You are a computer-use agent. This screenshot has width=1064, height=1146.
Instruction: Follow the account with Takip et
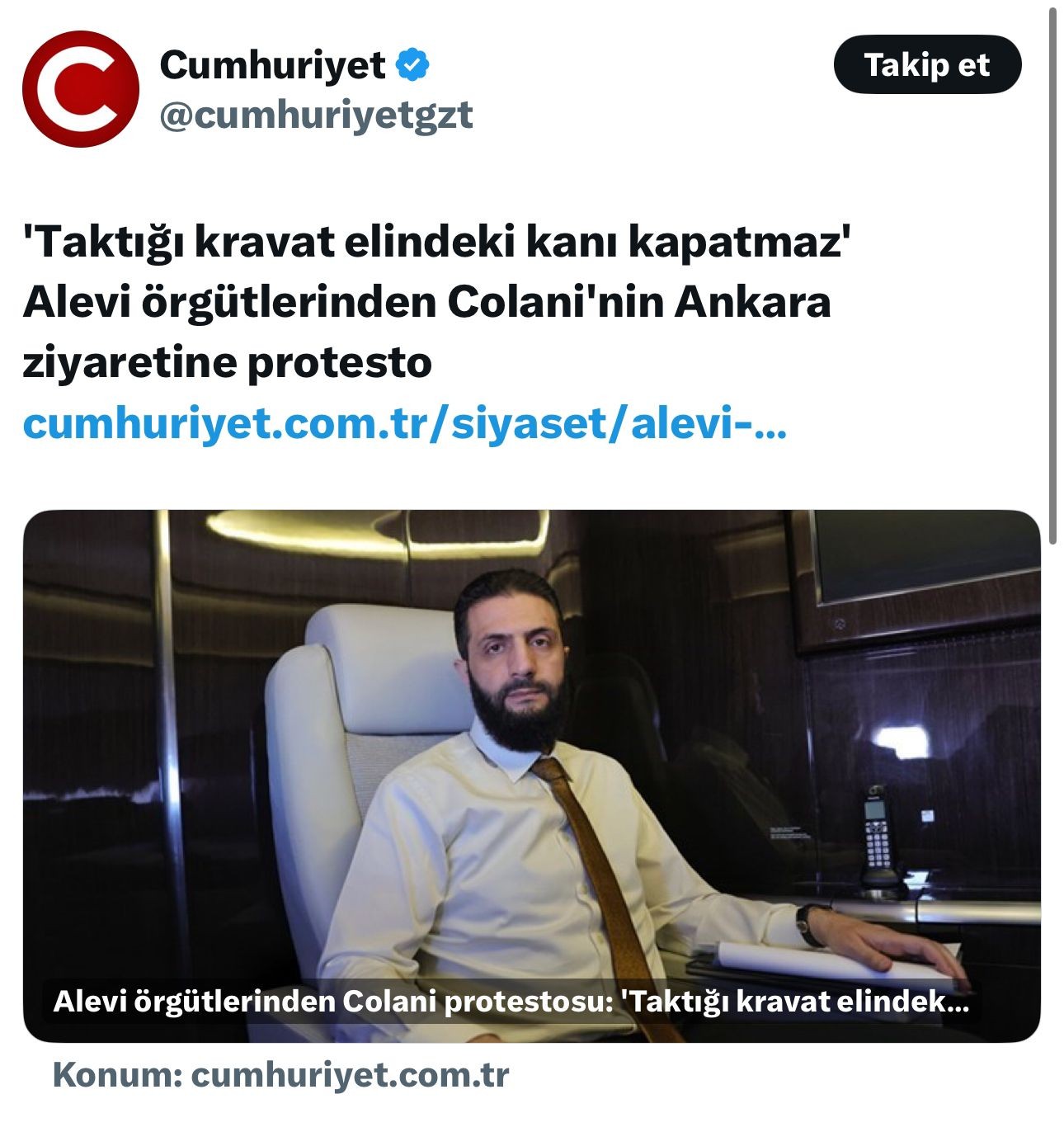[927, 64]
